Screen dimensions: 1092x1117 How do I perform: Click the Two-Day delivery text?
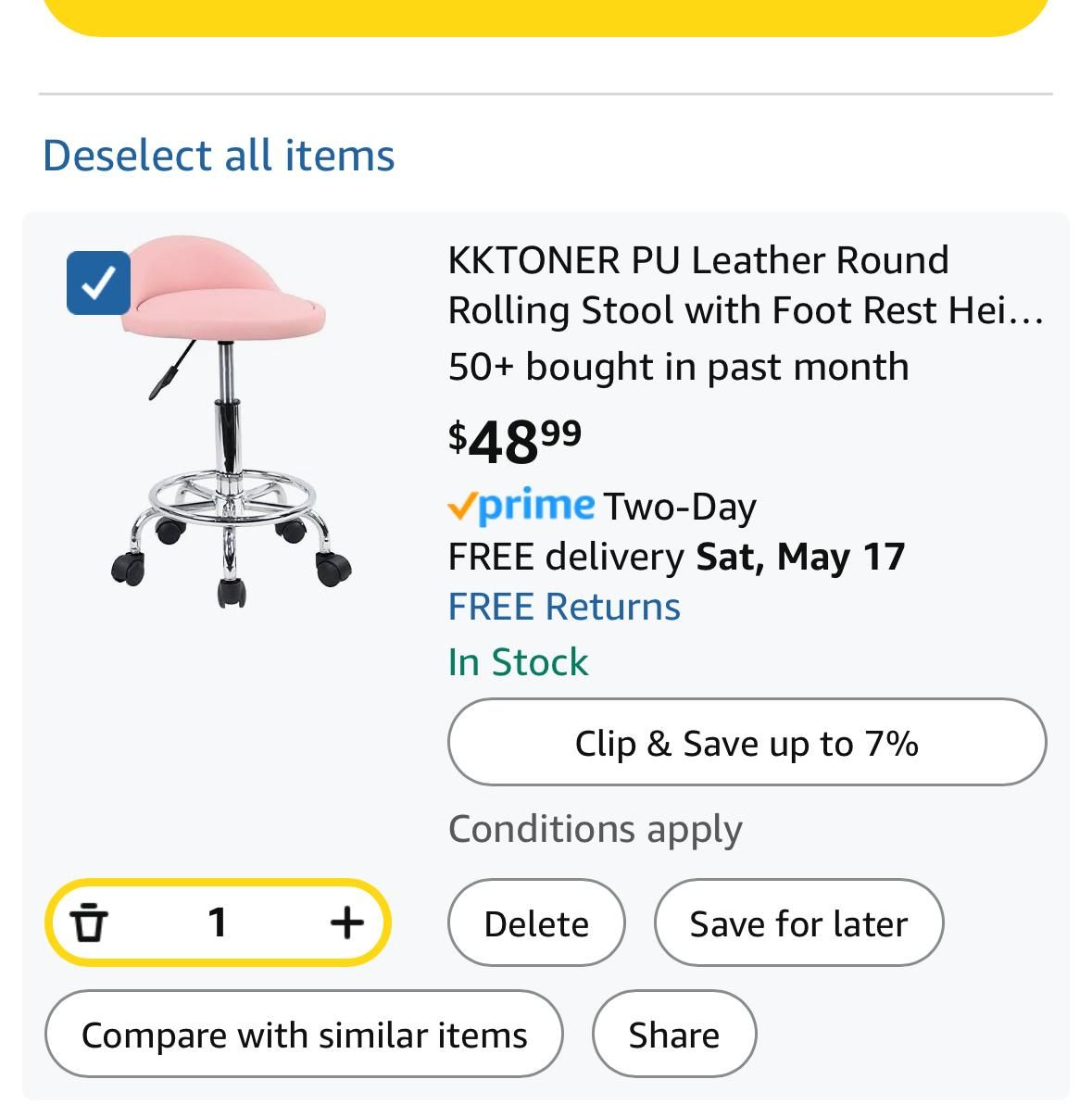(x=680, y=507)
